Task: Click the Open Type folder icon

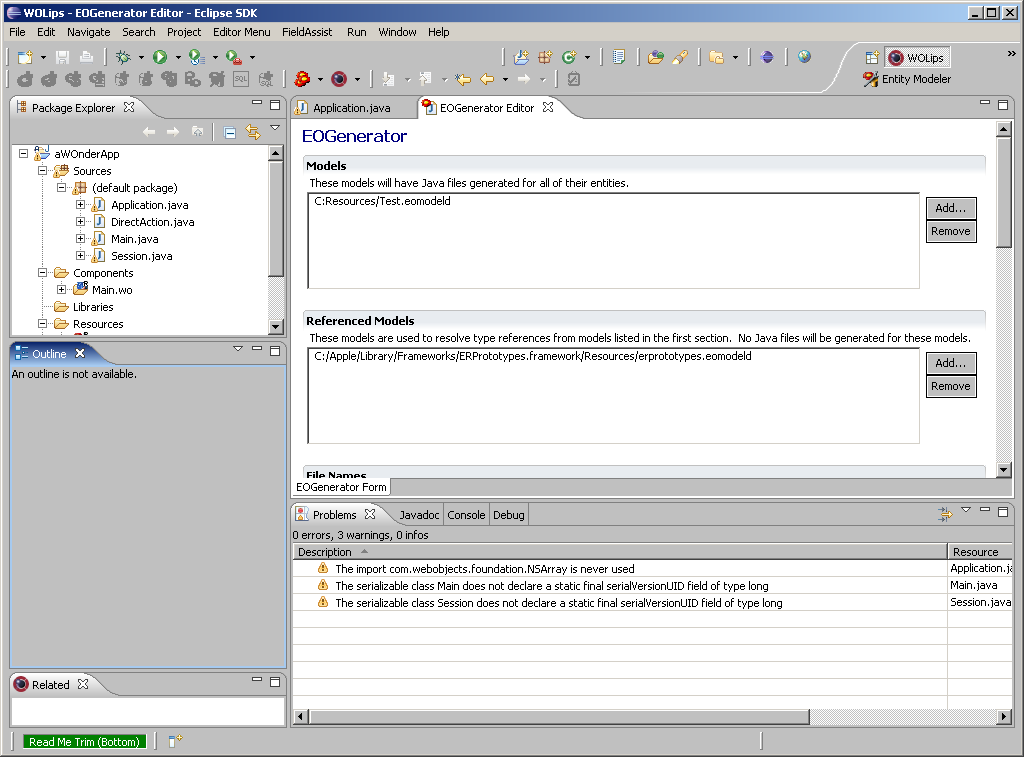Action: [656, 57]
